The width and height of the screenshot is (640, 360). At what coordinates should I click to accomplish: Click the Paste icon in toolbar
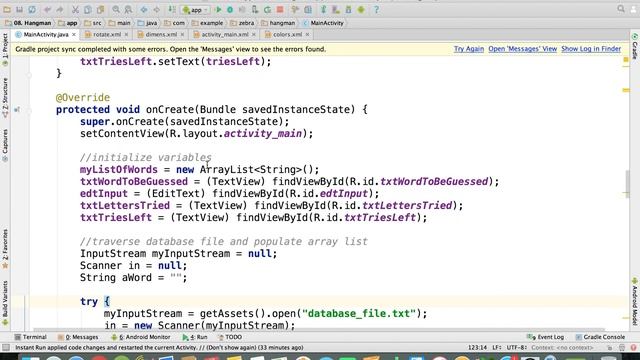click(100, 9)
